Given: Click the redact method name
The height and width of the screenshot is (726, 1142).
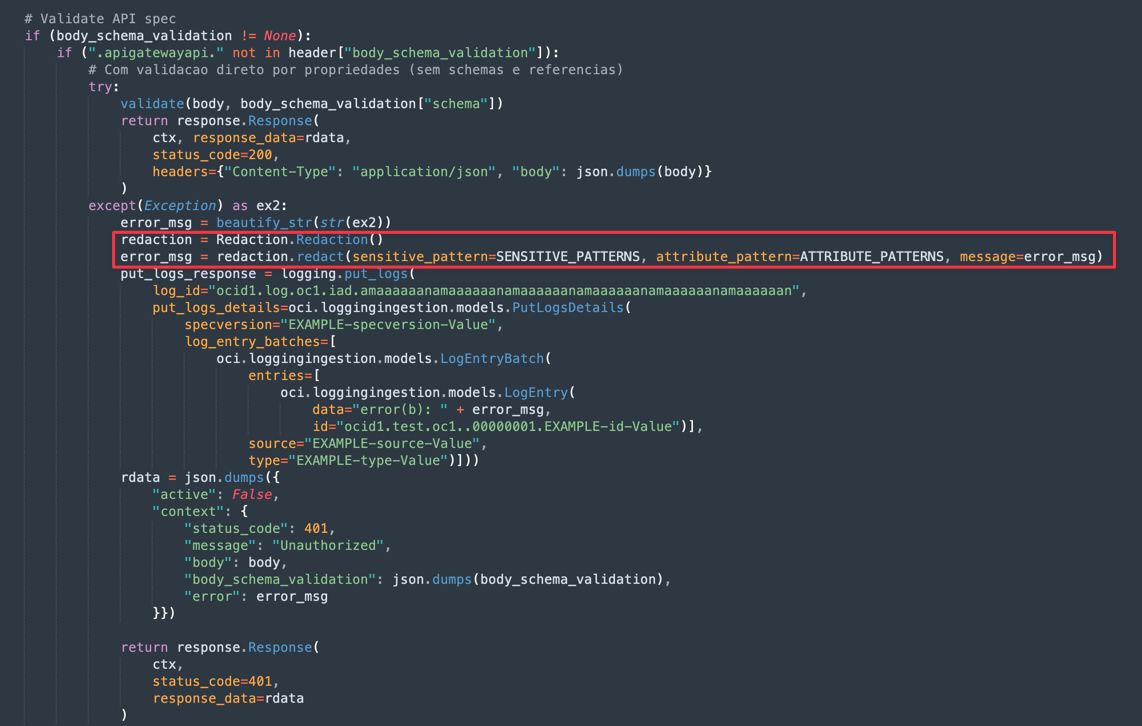Looking at the screenshot, I should [x=320, y=257].
